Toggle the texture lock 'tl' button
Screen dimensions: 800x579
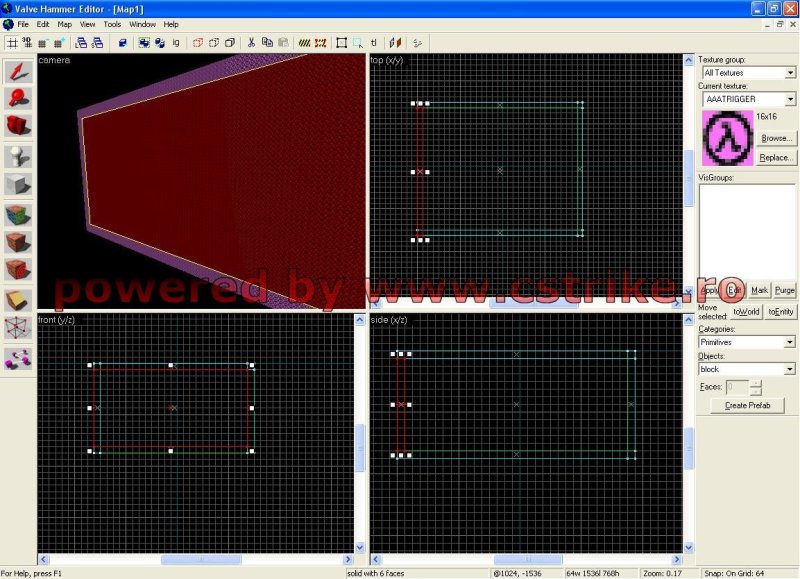click(374, 43)
